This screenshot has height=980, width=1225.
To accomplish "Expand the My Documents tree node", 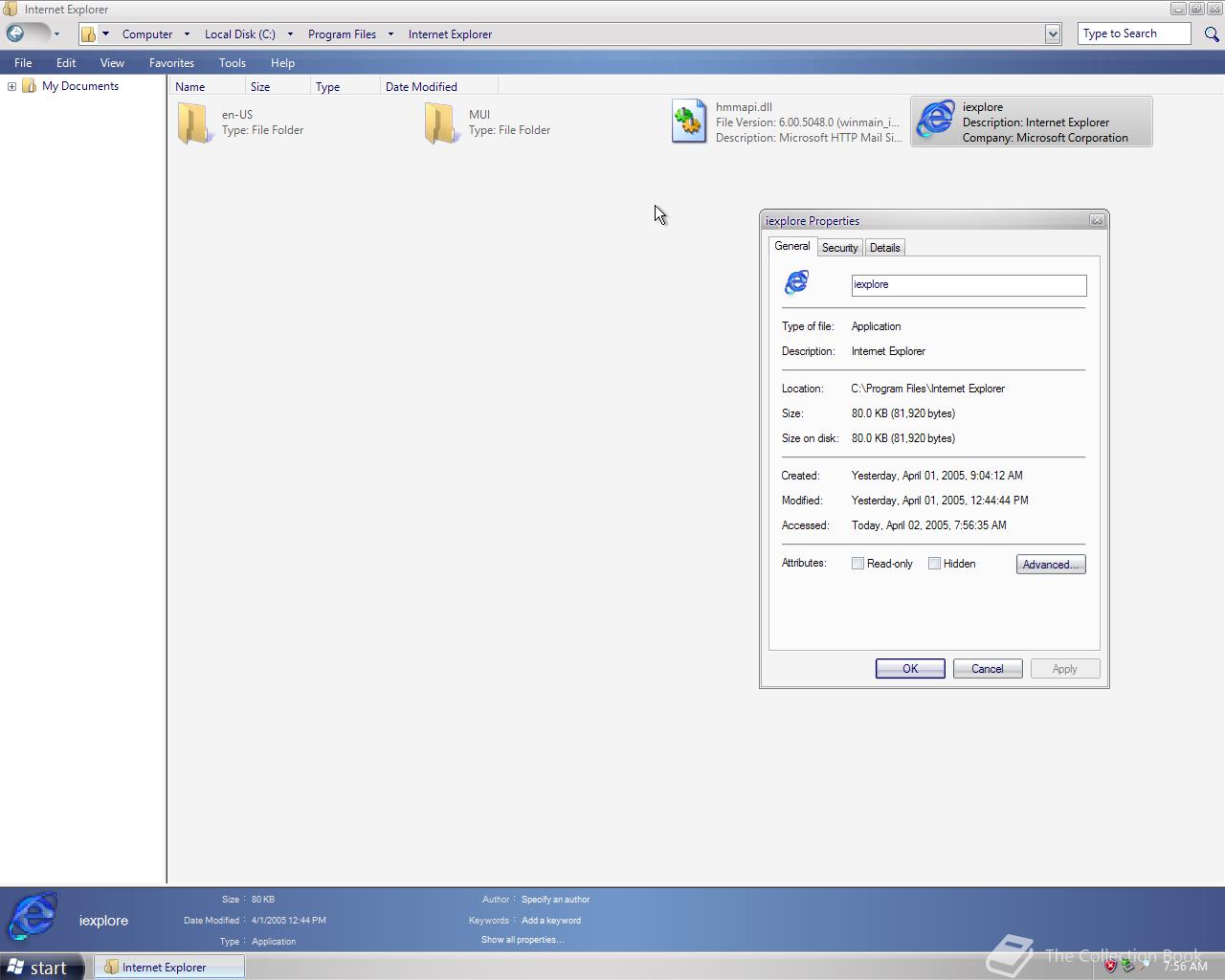I will click(11, 86).
